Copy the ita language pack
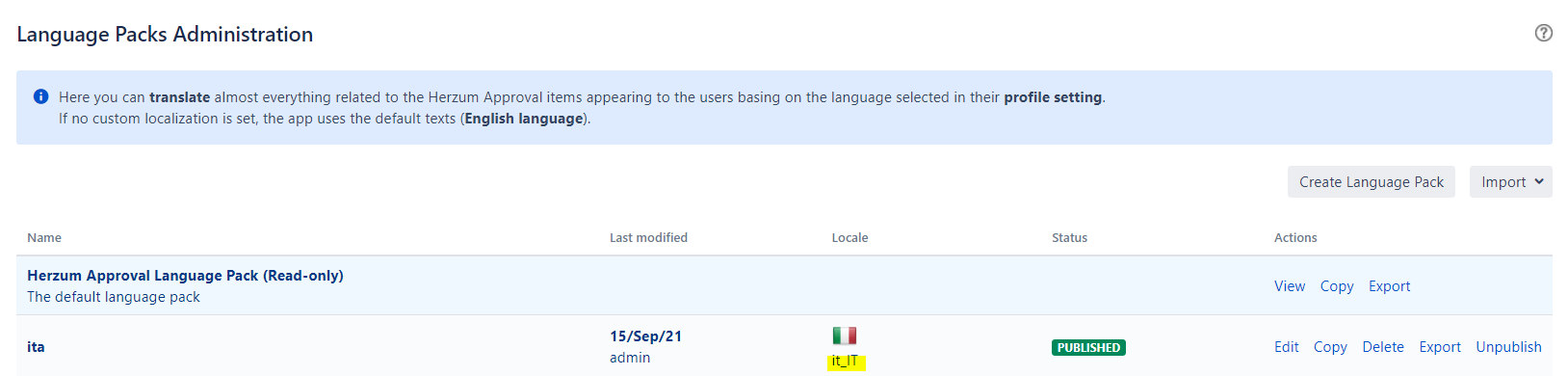 1330,347
